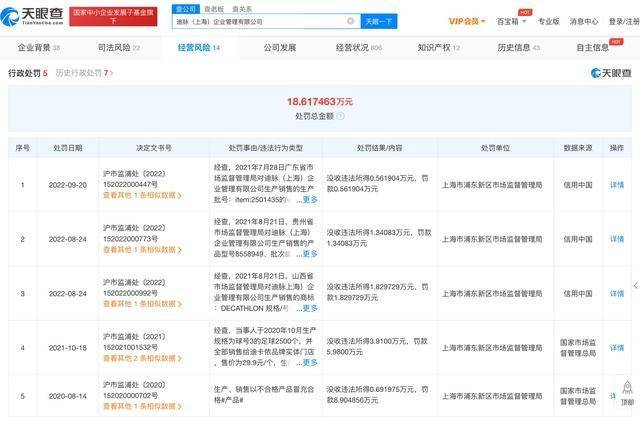640x425 pixels.
Task: Click penalty result 1.34083万元 cell
Action: click(x=379, y=238)
